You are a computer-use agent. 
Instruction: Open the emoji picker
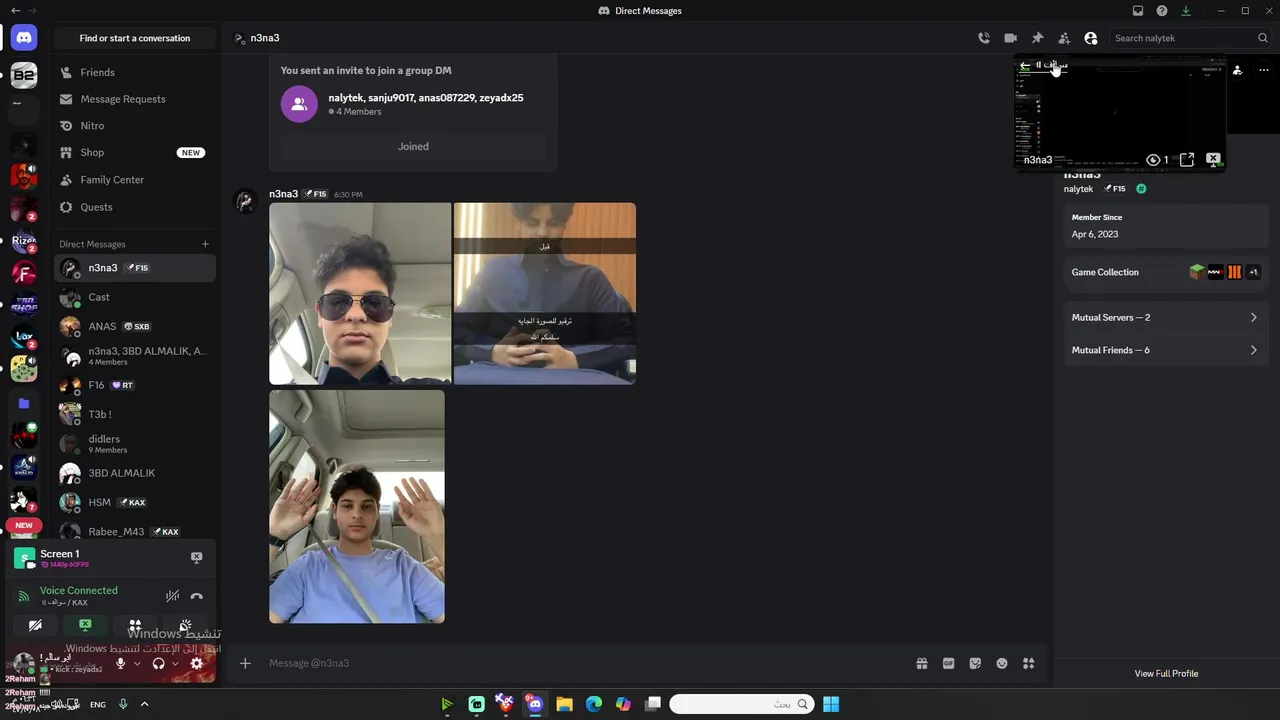click(1002, 663)
